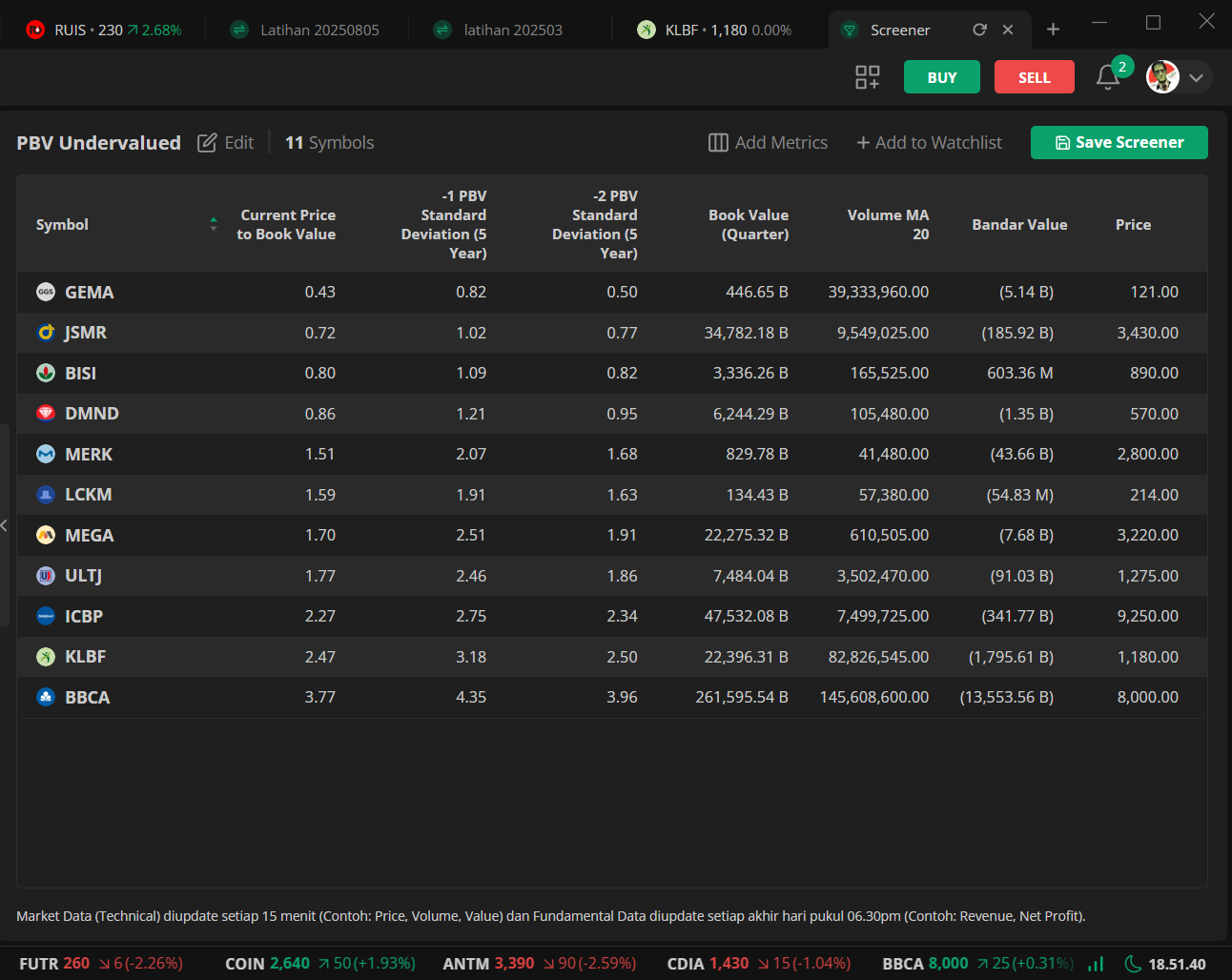1232x980 pixels.
Task: Click the BISI stock logo
Action: (46, 373)
